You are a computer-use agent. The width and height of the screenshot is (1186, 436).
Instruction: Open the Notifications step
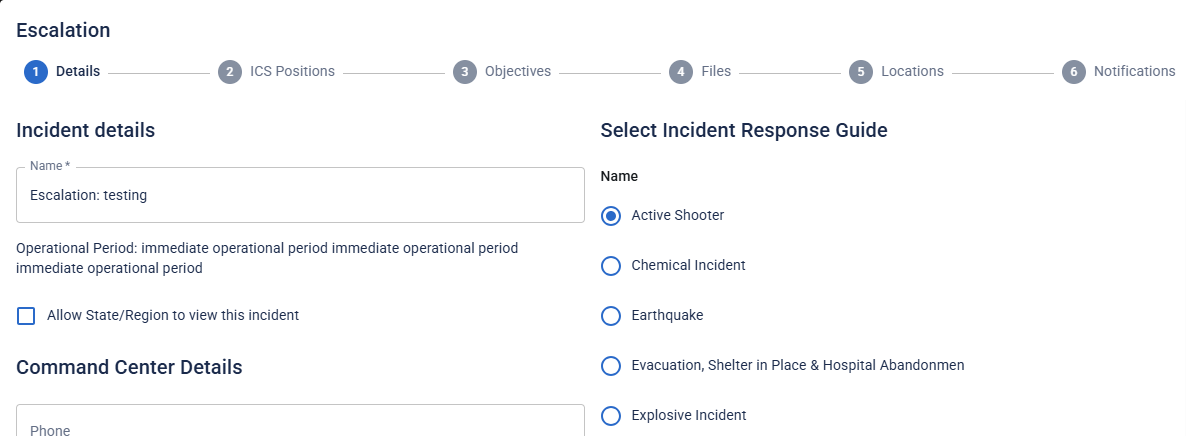coord(1134,72)
